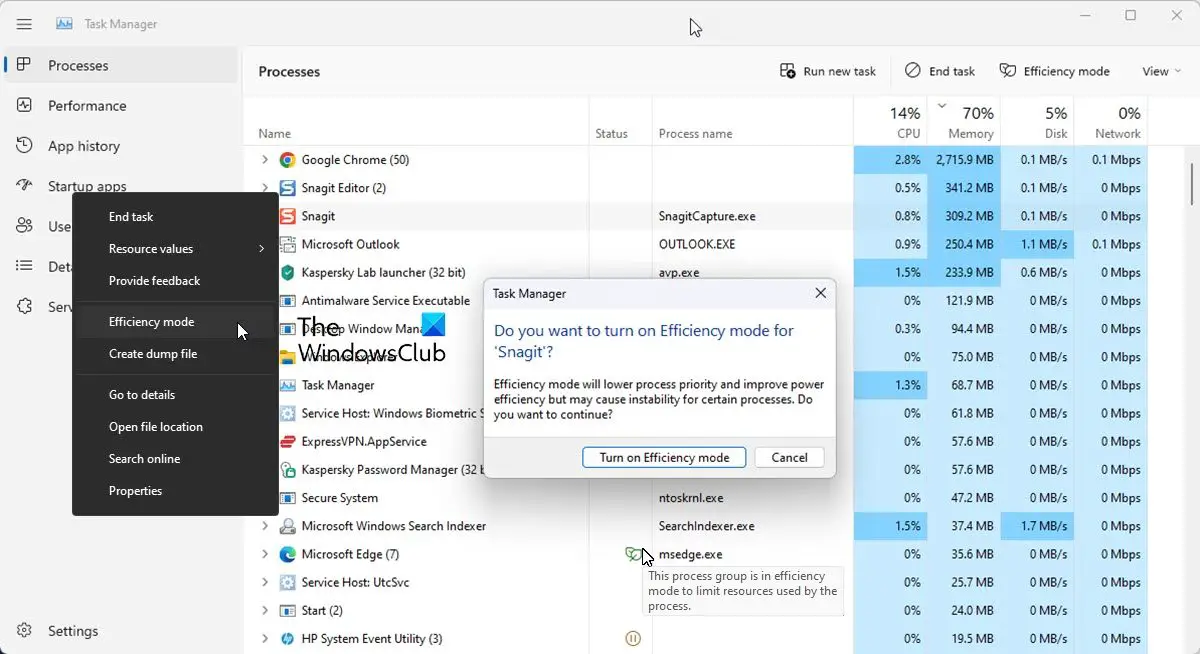Open Resource values submenu

(175, 248)
